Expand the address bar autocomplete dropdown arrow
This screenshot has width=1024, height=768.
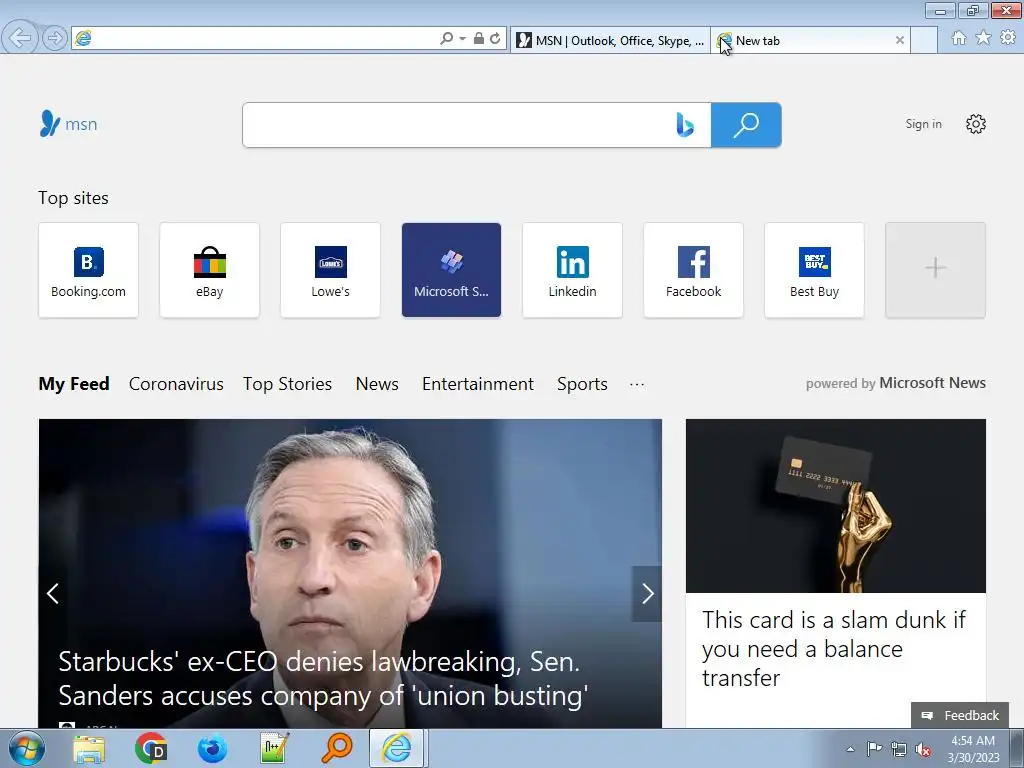click(x=462, y=39)
